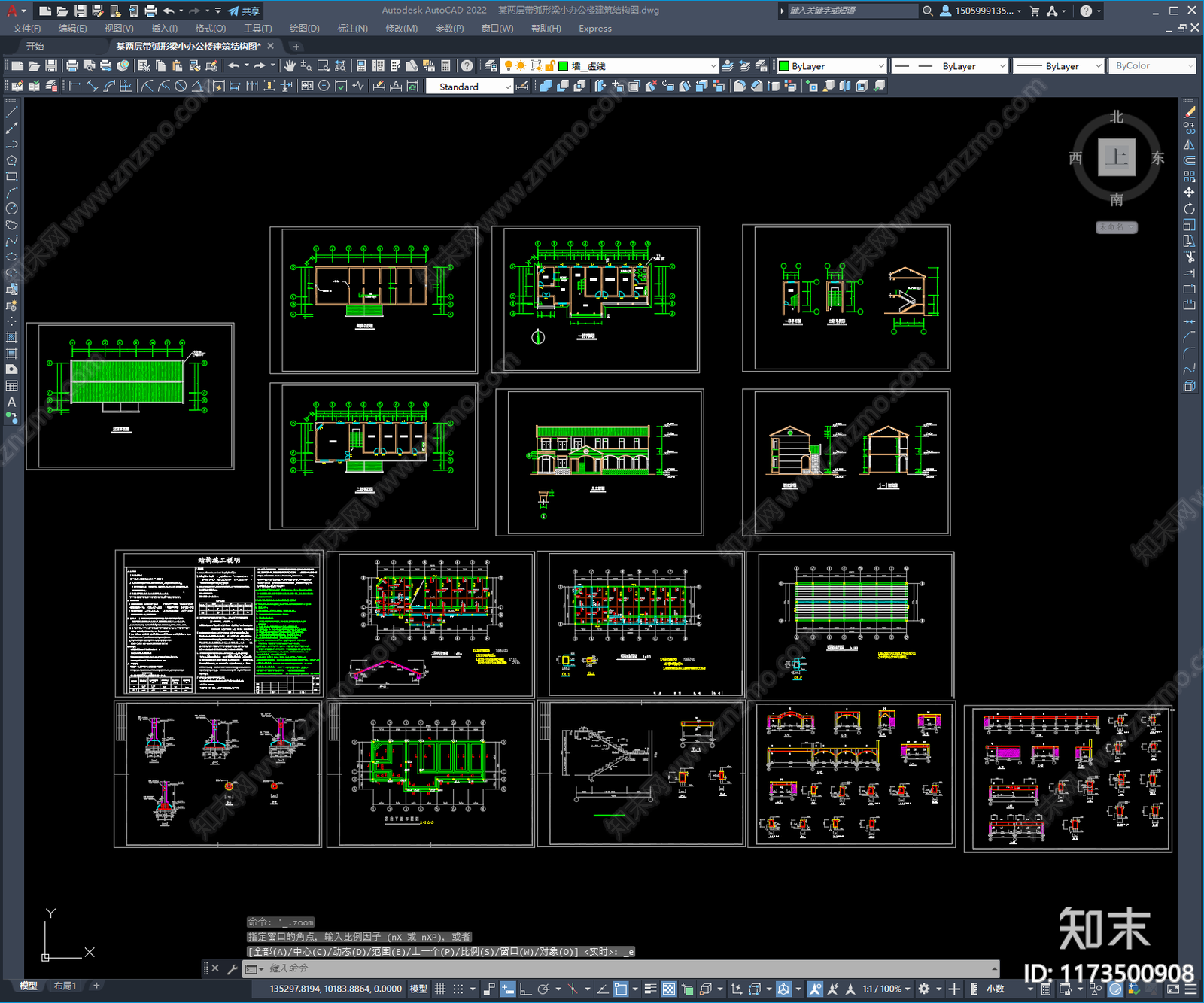Select the Hatch tool in left toolbar
The width and height of the screenshot is (1204, 1003).
click(x=11, y=337)
